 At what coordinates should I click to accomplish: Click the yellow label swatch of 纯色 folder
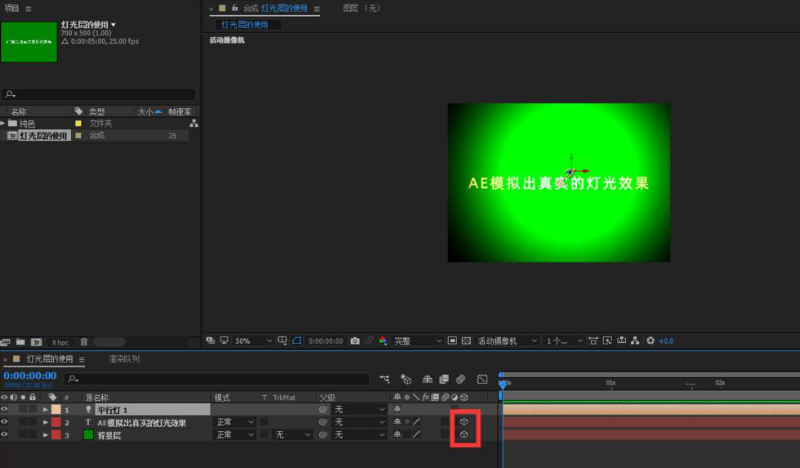click(78, 124)
